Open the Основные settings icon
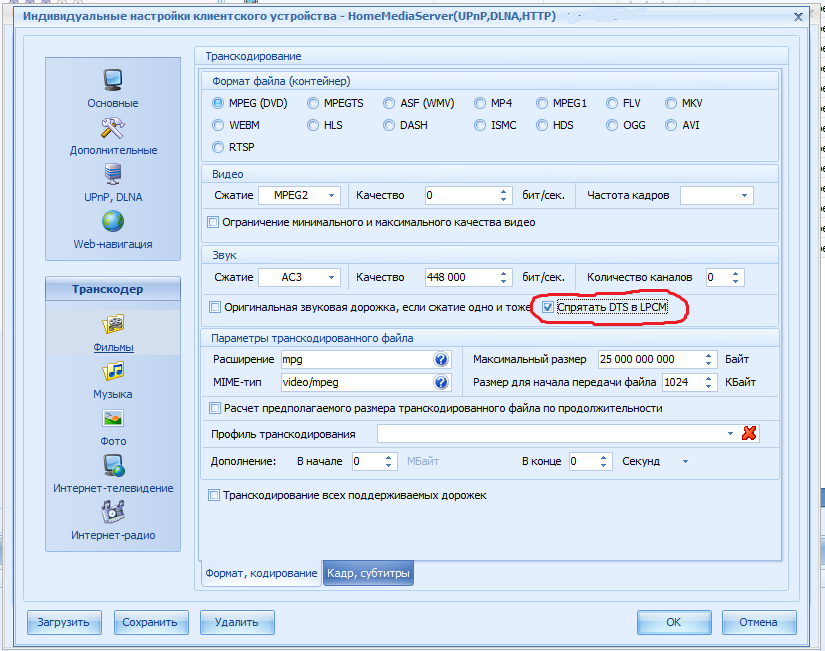Screen dimensions: 825x651 pyautogui.click(x=112, y=81)
